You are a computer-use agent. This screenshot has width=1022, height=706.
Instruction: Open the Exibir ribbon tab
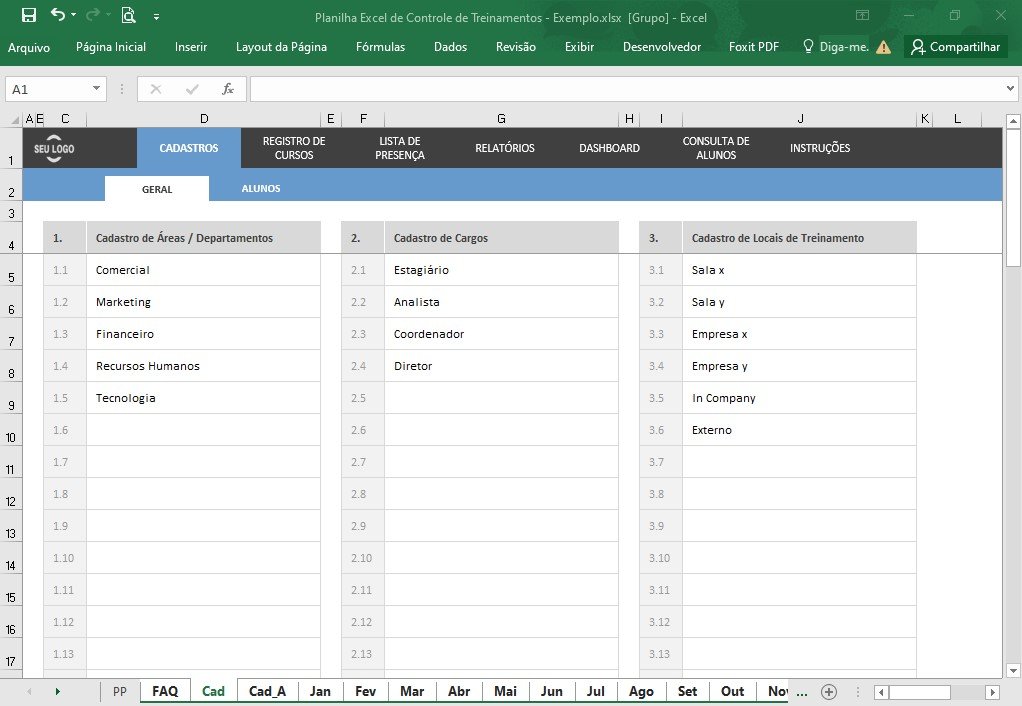pyautogui.click(x=579, y=47)
